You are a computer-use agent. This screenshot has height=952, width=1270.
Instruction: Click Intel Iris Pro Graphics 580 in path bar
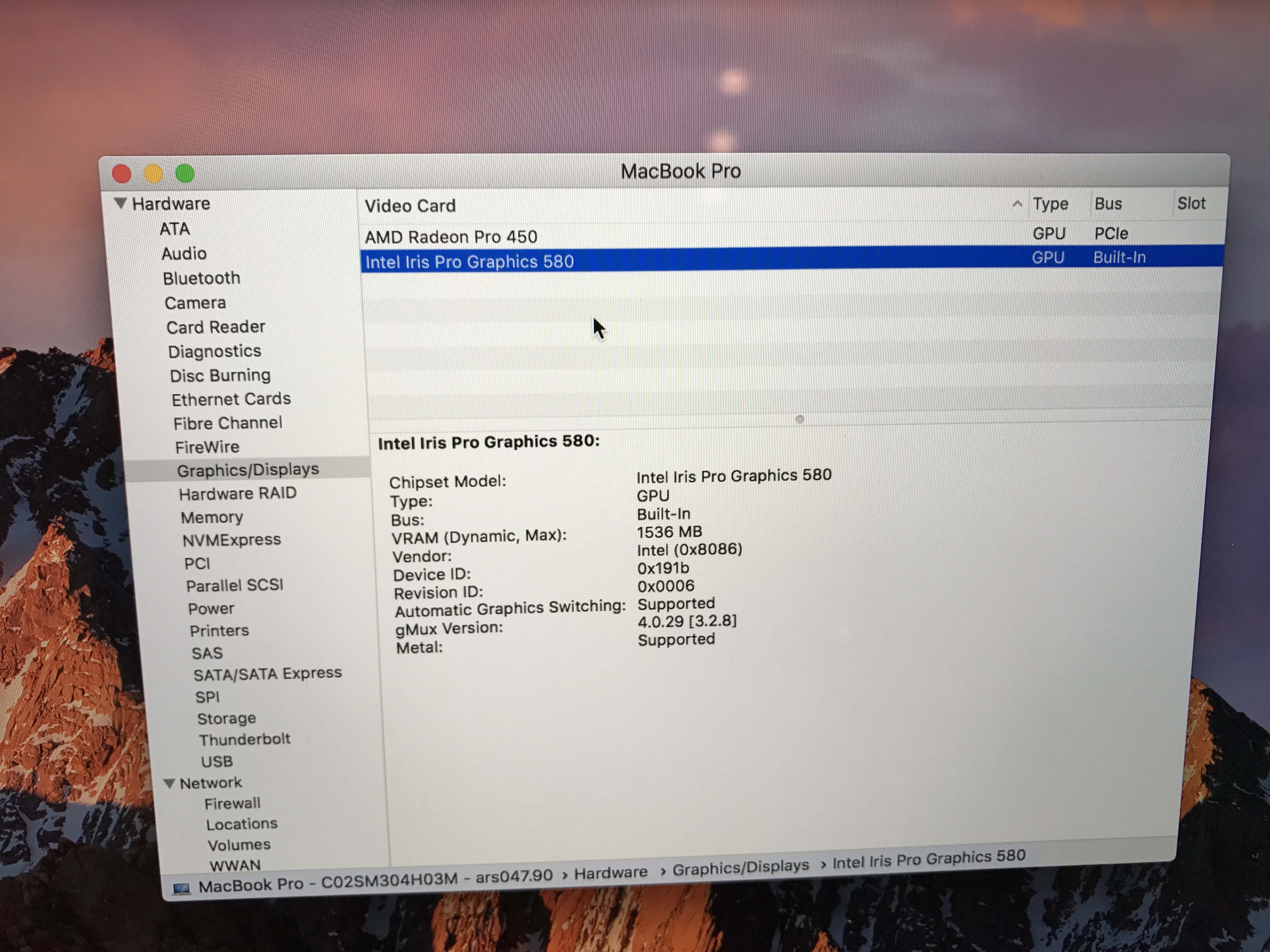(x=929, y=859)
